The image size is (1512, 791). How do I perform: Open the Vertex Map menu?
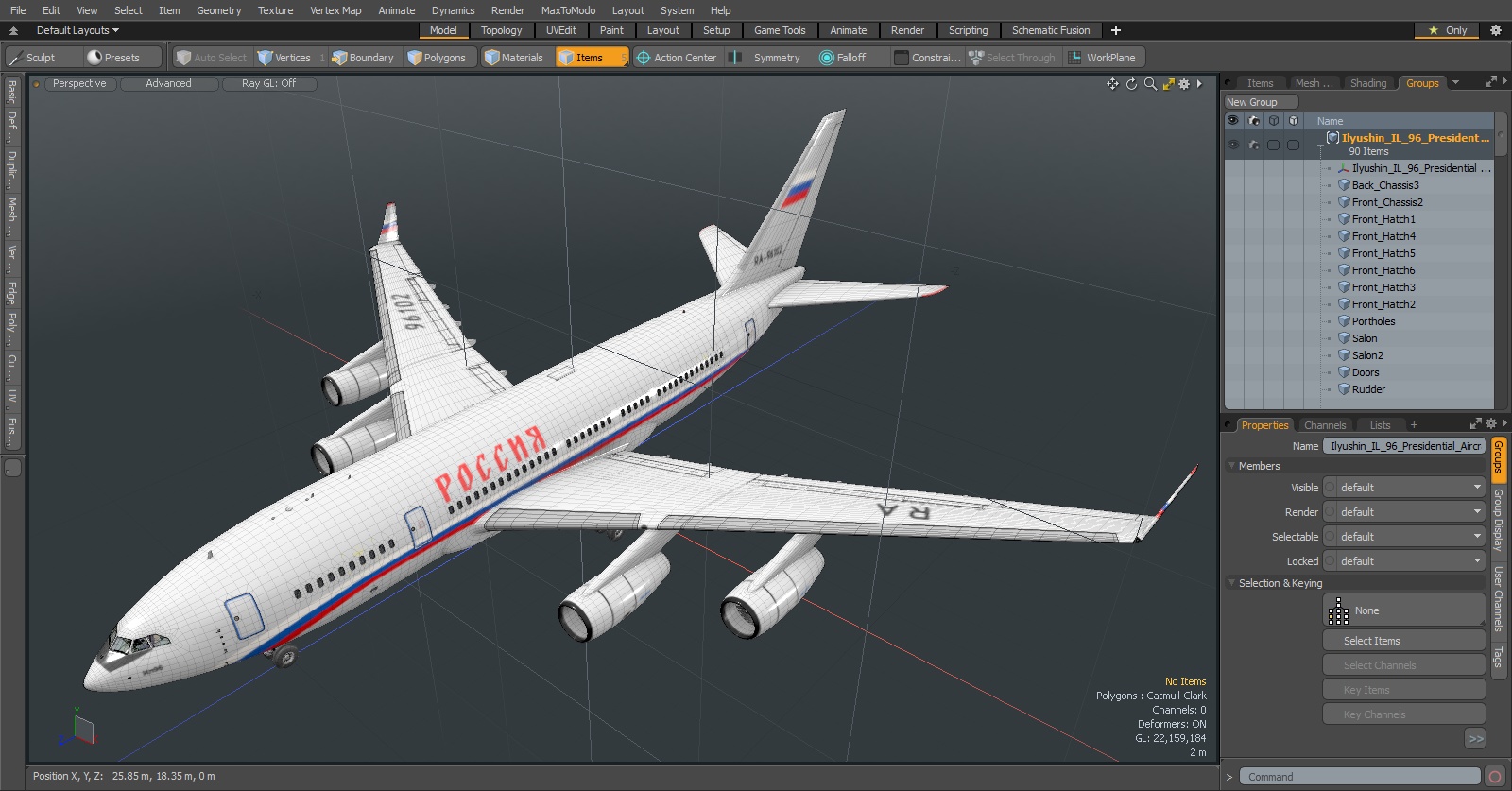pyautogui.click(x=335, y=10)
